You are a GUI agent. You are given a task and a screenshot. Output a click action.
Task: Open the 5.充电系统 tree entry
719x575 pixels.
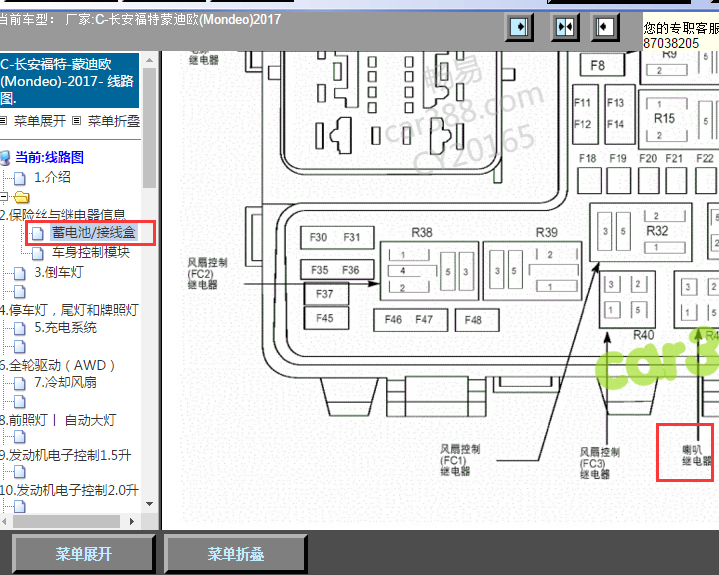(x=66, y=327)
